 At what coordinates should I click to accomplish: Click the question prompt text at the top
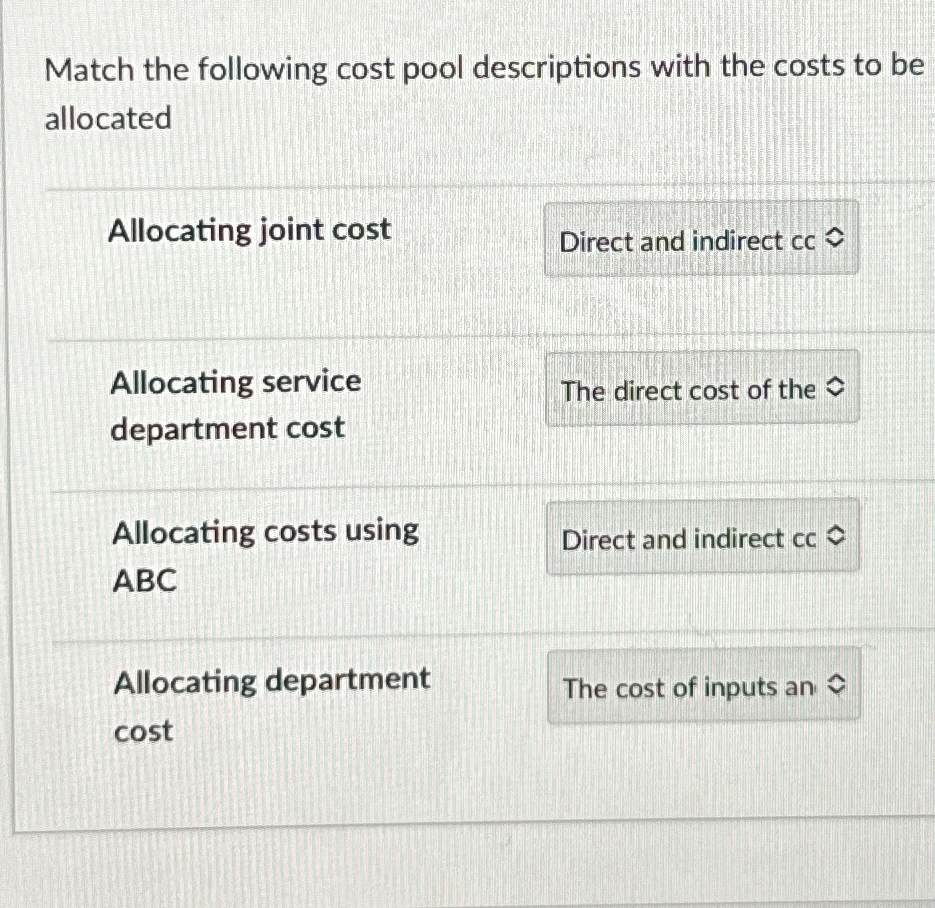484,66
